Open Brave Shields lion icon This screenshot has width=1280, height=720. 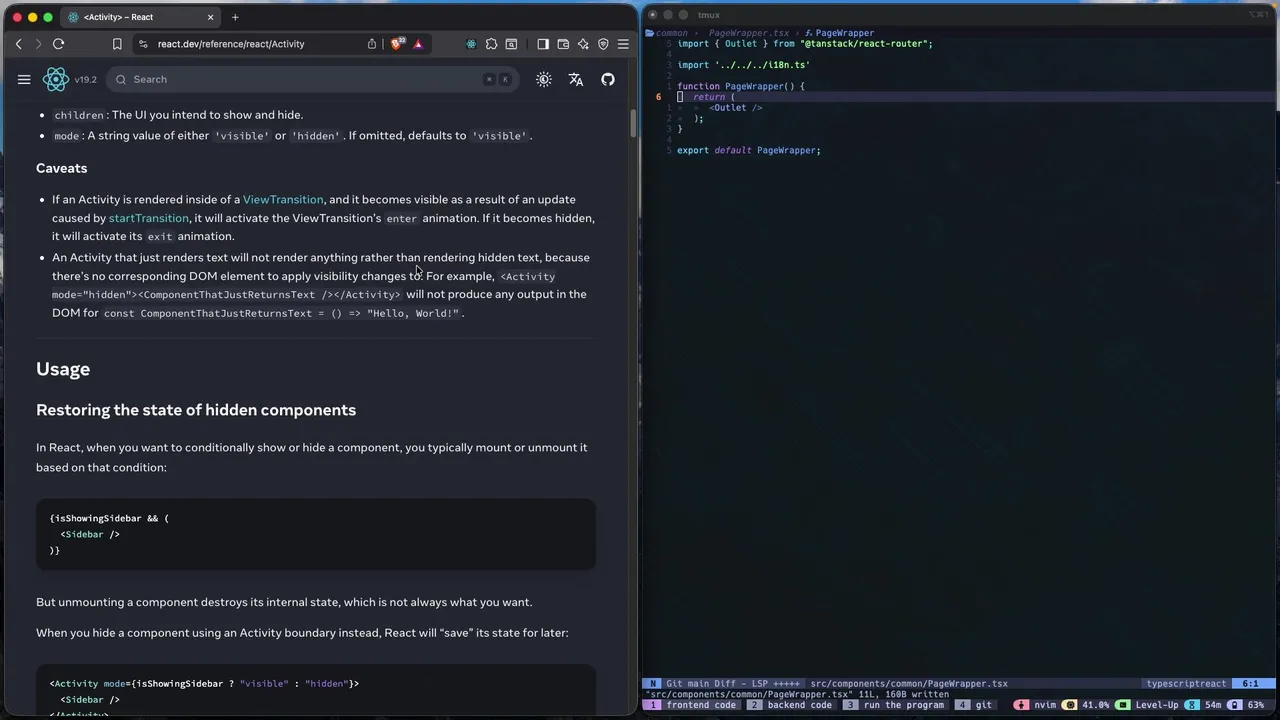pos(397,44)
